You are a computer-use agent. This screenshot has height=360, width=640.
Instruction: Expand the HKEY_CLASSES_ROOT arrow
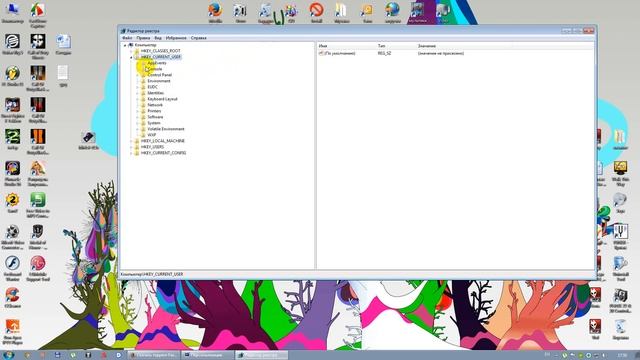click(x=131, y=51)
